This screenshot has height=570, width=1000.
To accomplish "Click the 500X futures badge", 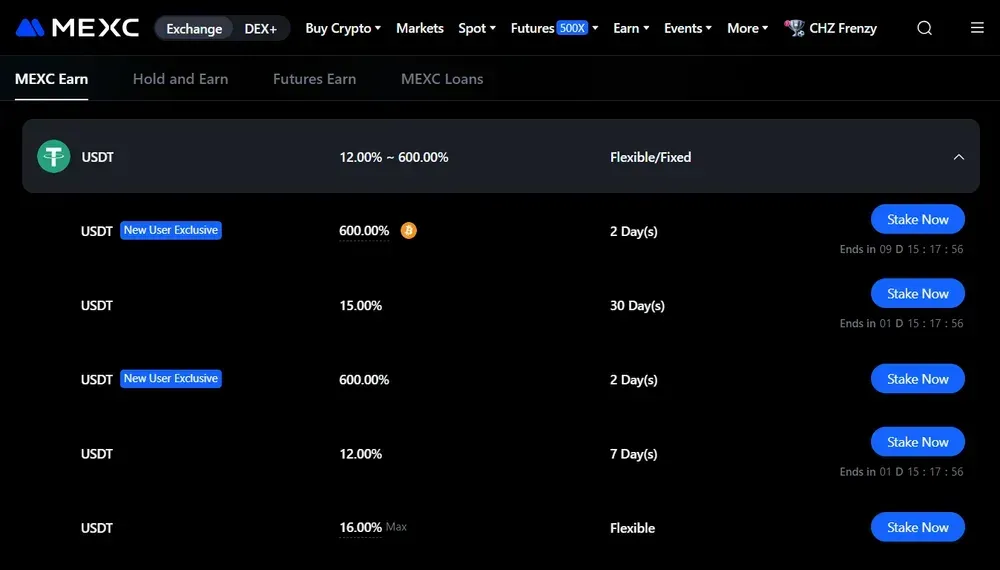I will tap(572, 28).
